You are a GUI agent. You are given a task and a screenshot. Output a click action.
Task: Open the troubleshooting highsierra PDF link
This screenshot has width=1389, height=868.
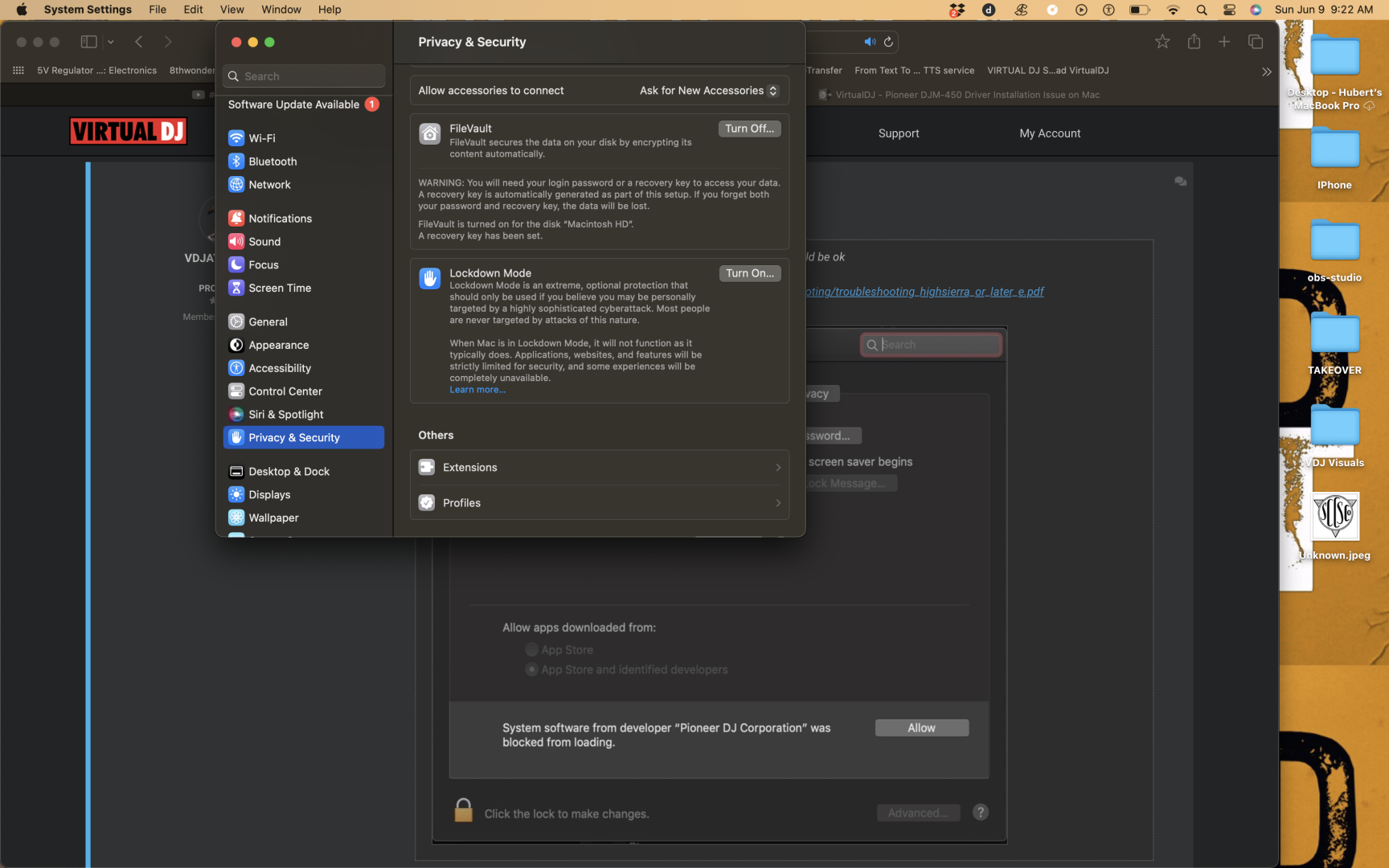[925, 292]
